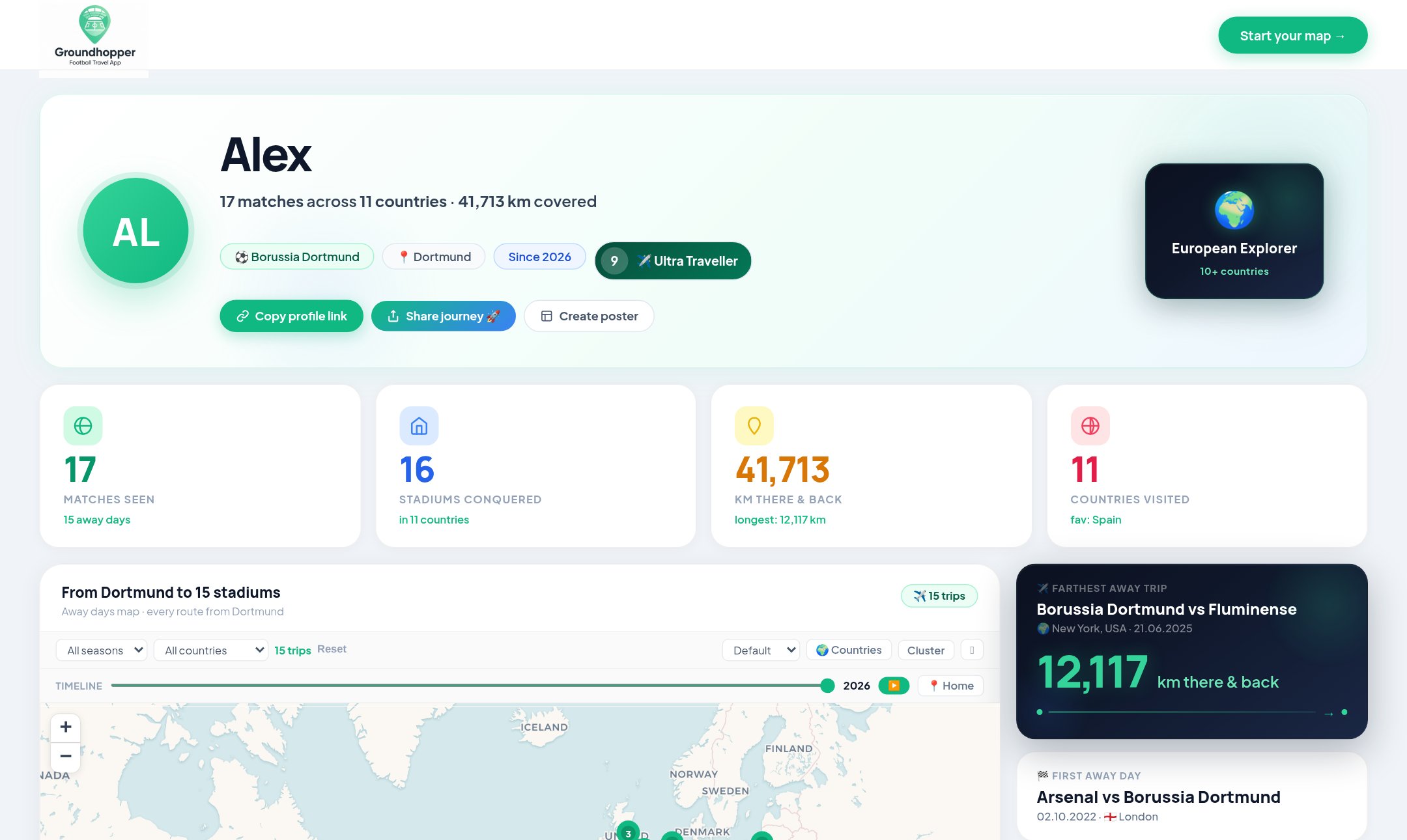
Task: Click the From Dortmund to 15 stadiums heading
Action: pyautogui.click(x=171, y=593)
